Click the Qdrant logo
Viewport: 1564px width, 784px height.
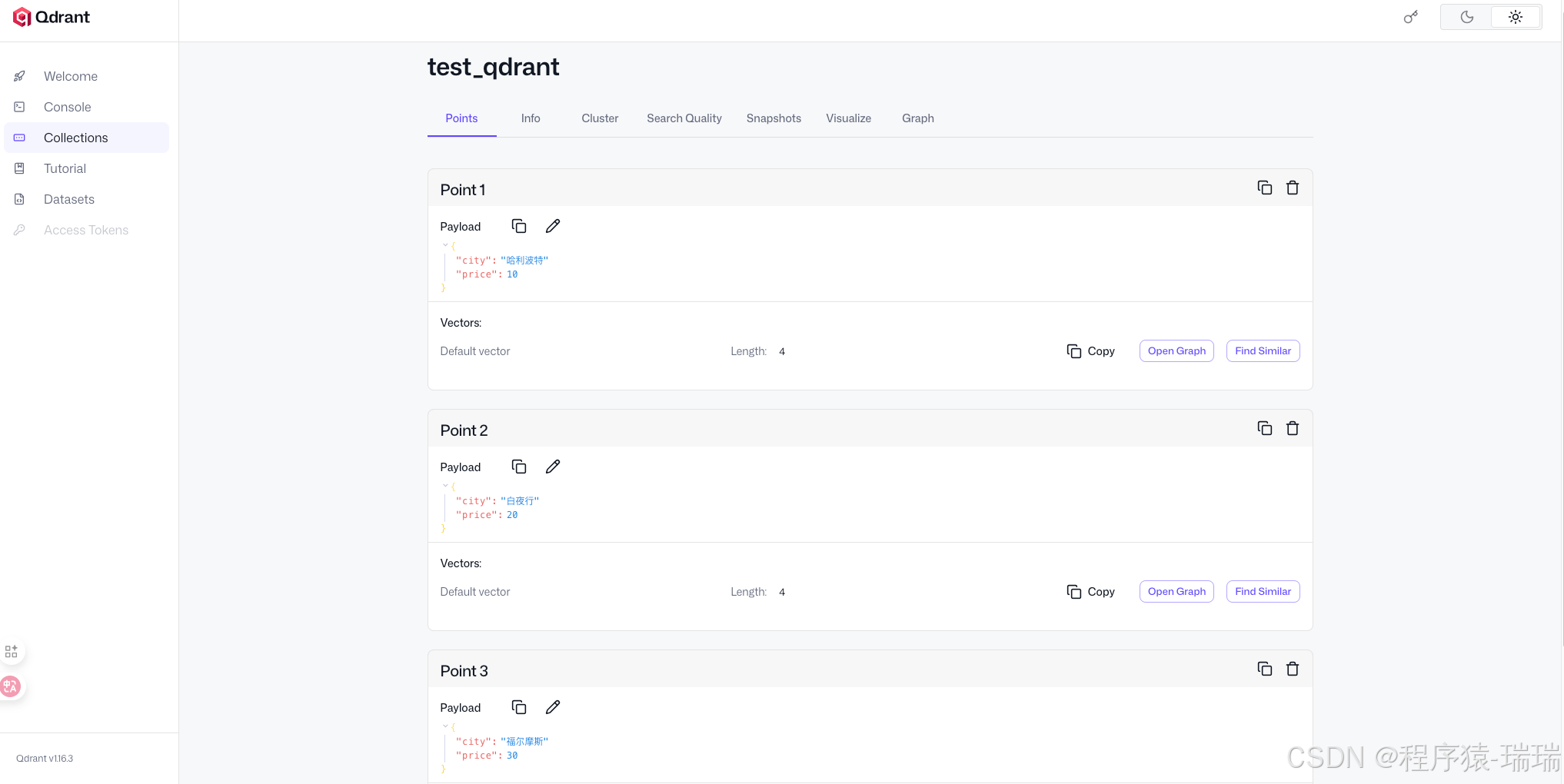(x=52, y=17)
